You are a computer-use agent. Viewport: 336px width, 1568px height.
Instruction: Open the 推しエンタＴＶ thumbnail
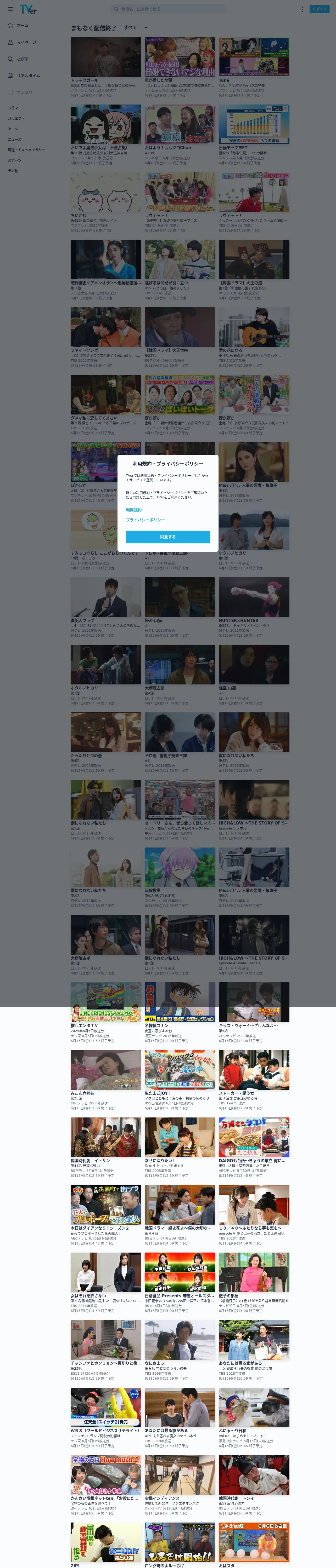105,1002
